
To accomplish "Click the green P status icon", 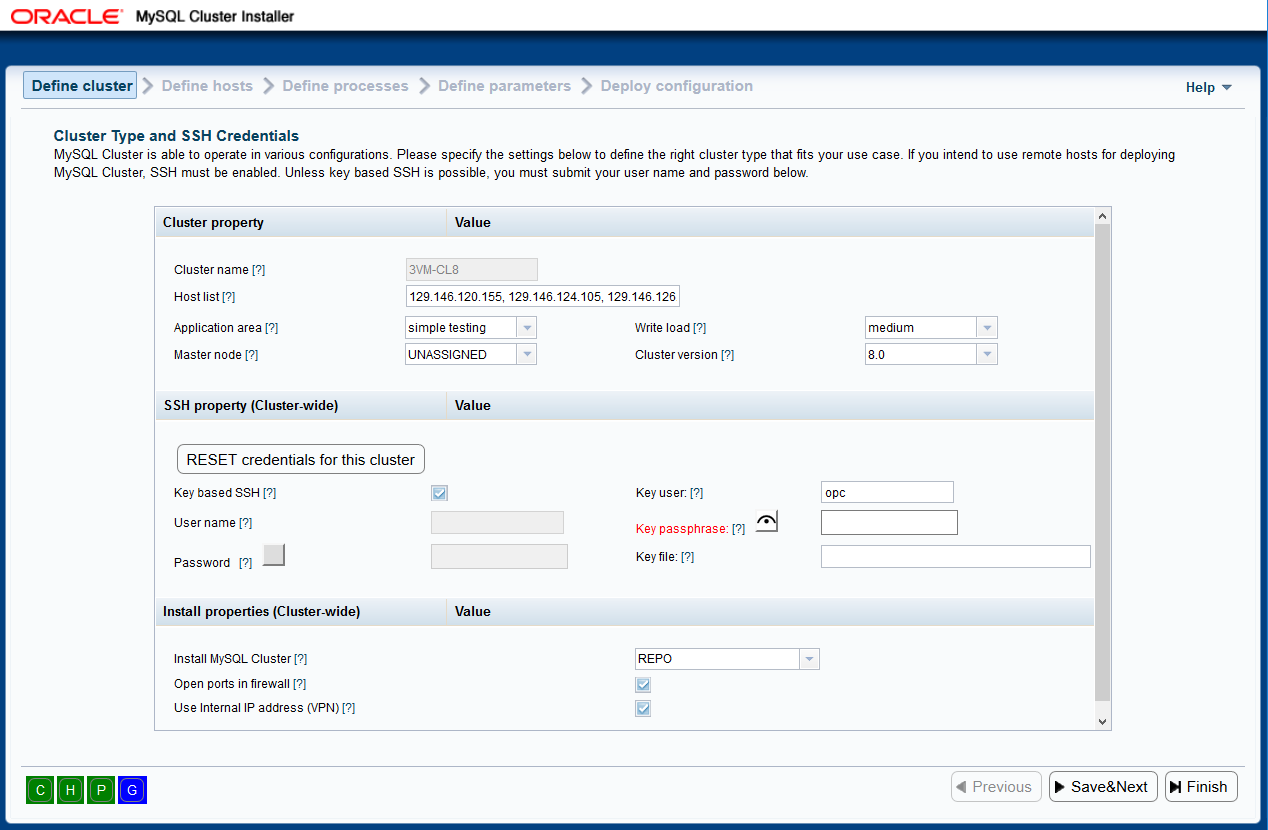I will [x=101, y=790].
